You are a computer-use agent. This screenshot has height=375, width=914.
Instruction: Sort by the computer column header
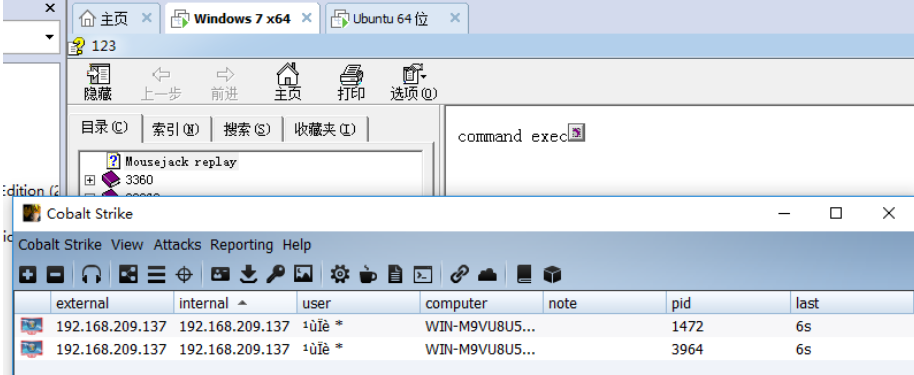coord(481,303)
